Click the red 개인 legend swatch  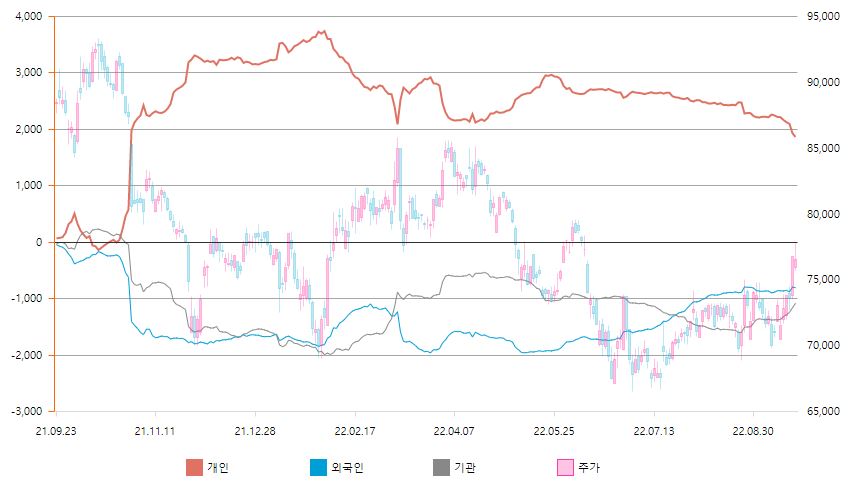click(194, 467)
